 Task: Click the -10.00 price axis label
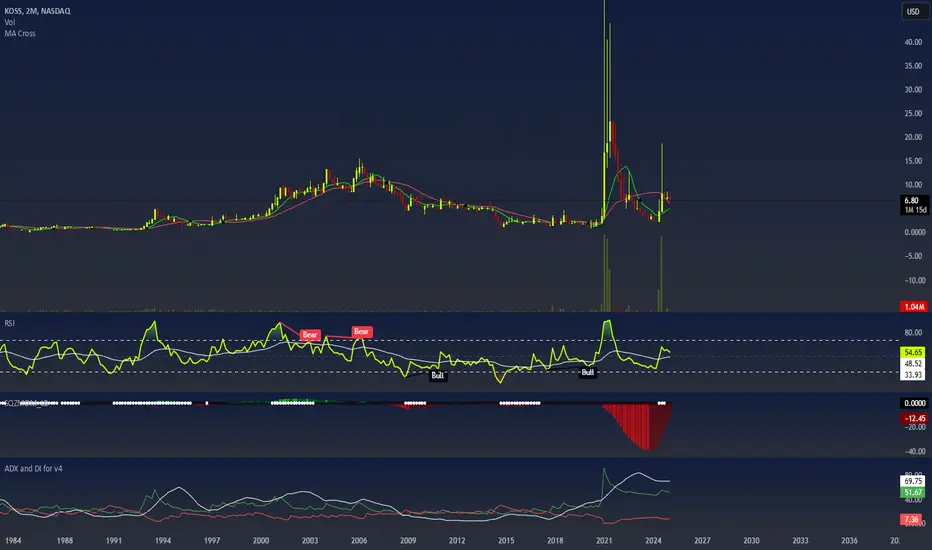click(914, 280)
